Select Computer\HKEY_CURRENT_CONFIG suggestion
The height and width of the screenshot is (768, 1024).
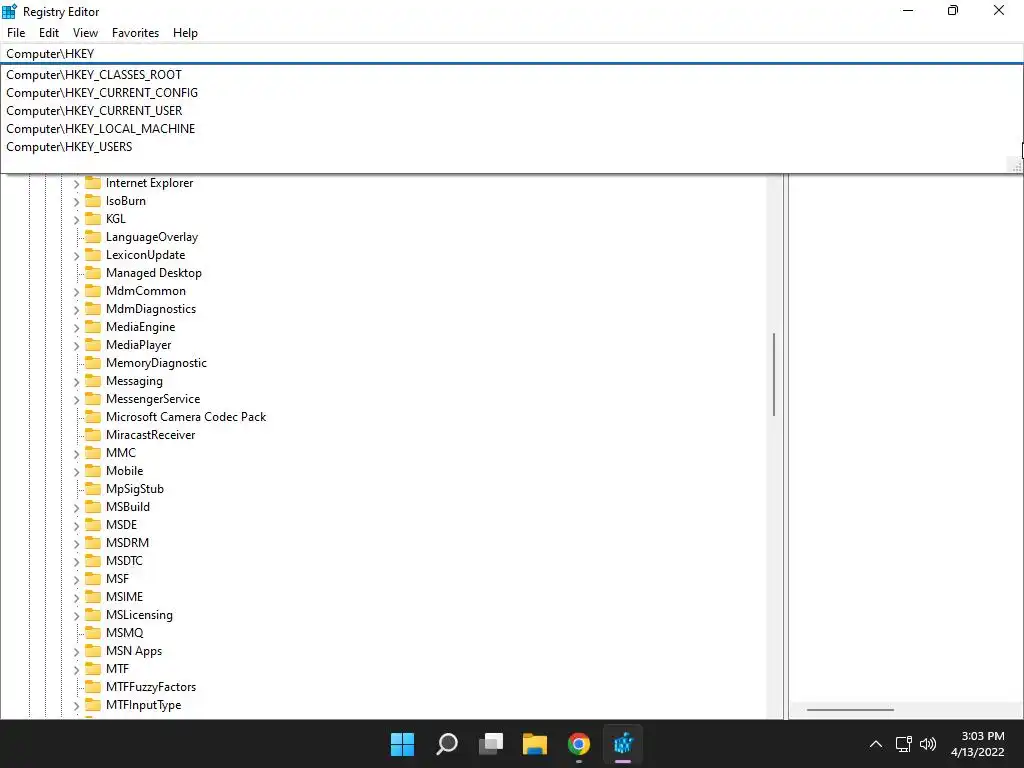(x=512, y=93)
